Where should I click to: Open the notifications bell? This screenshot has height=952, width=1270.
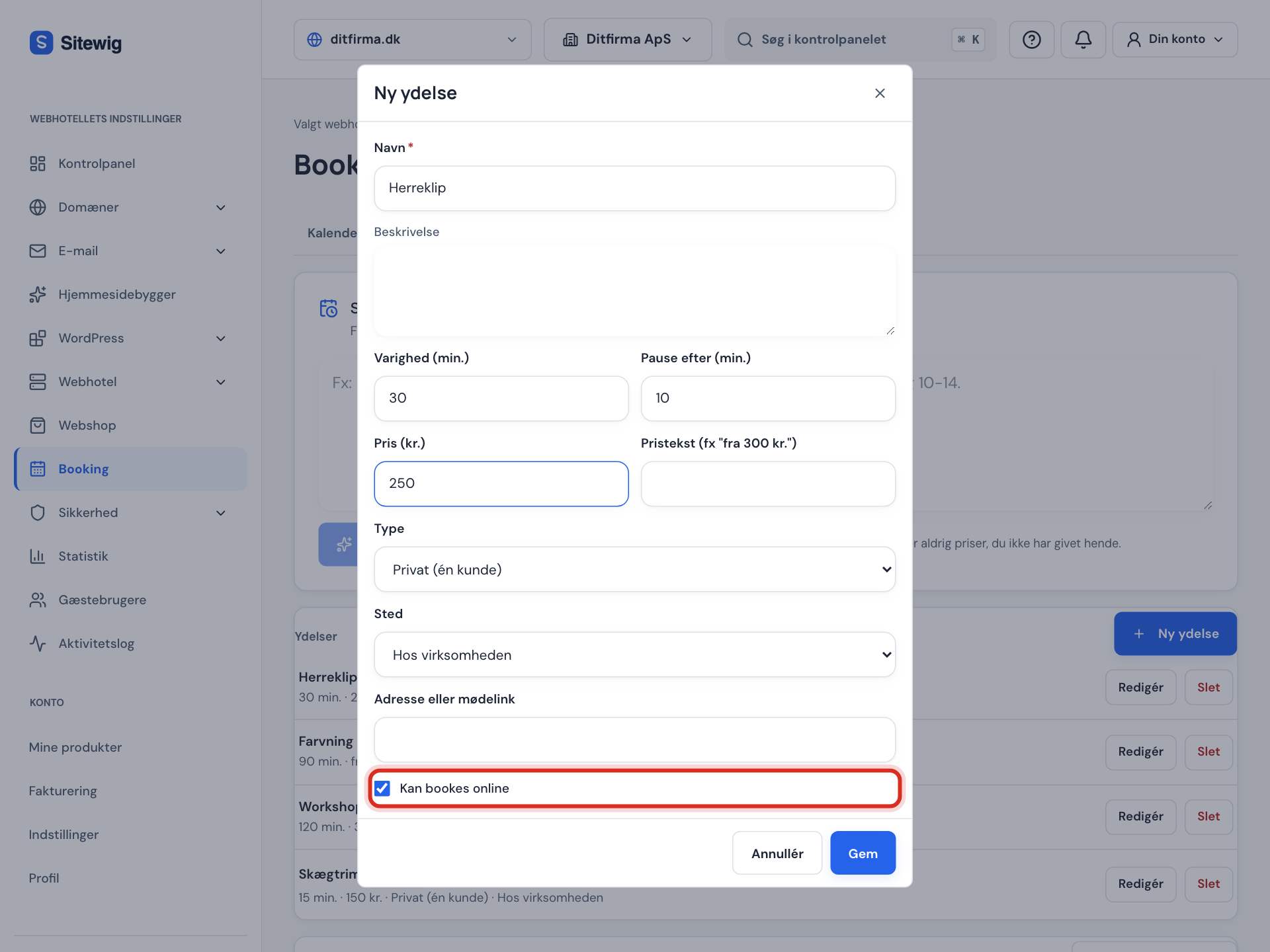[1083, 40]
